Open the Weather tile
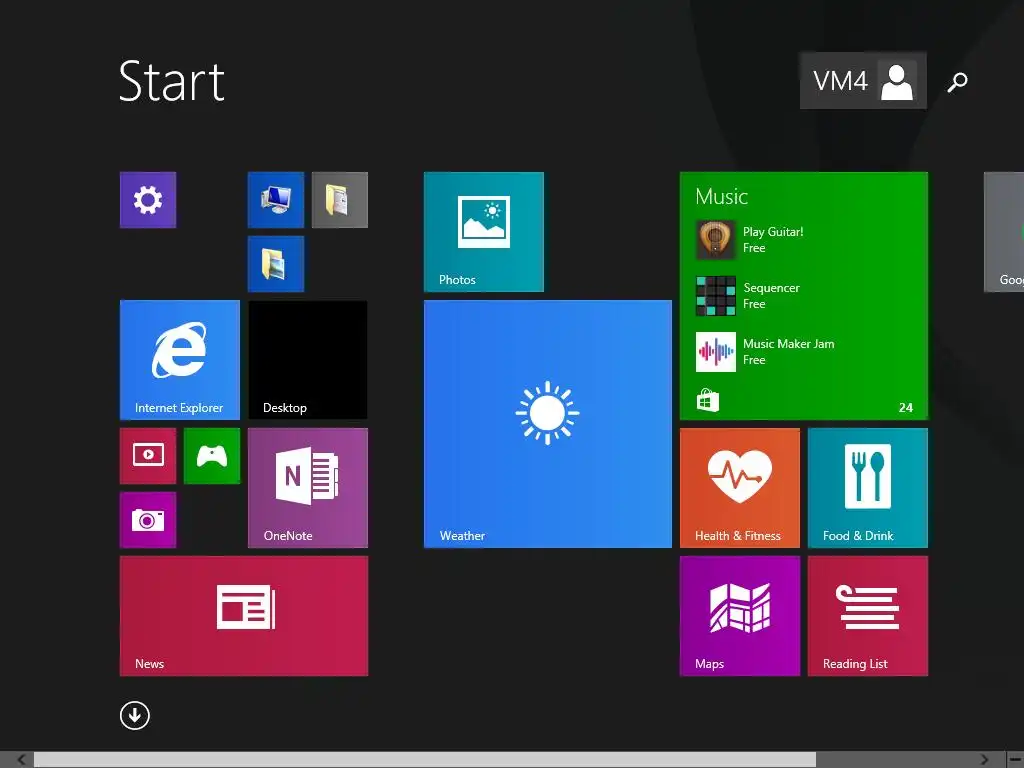Viewport: 1024px width, 768px height. (x=547, y=424)
